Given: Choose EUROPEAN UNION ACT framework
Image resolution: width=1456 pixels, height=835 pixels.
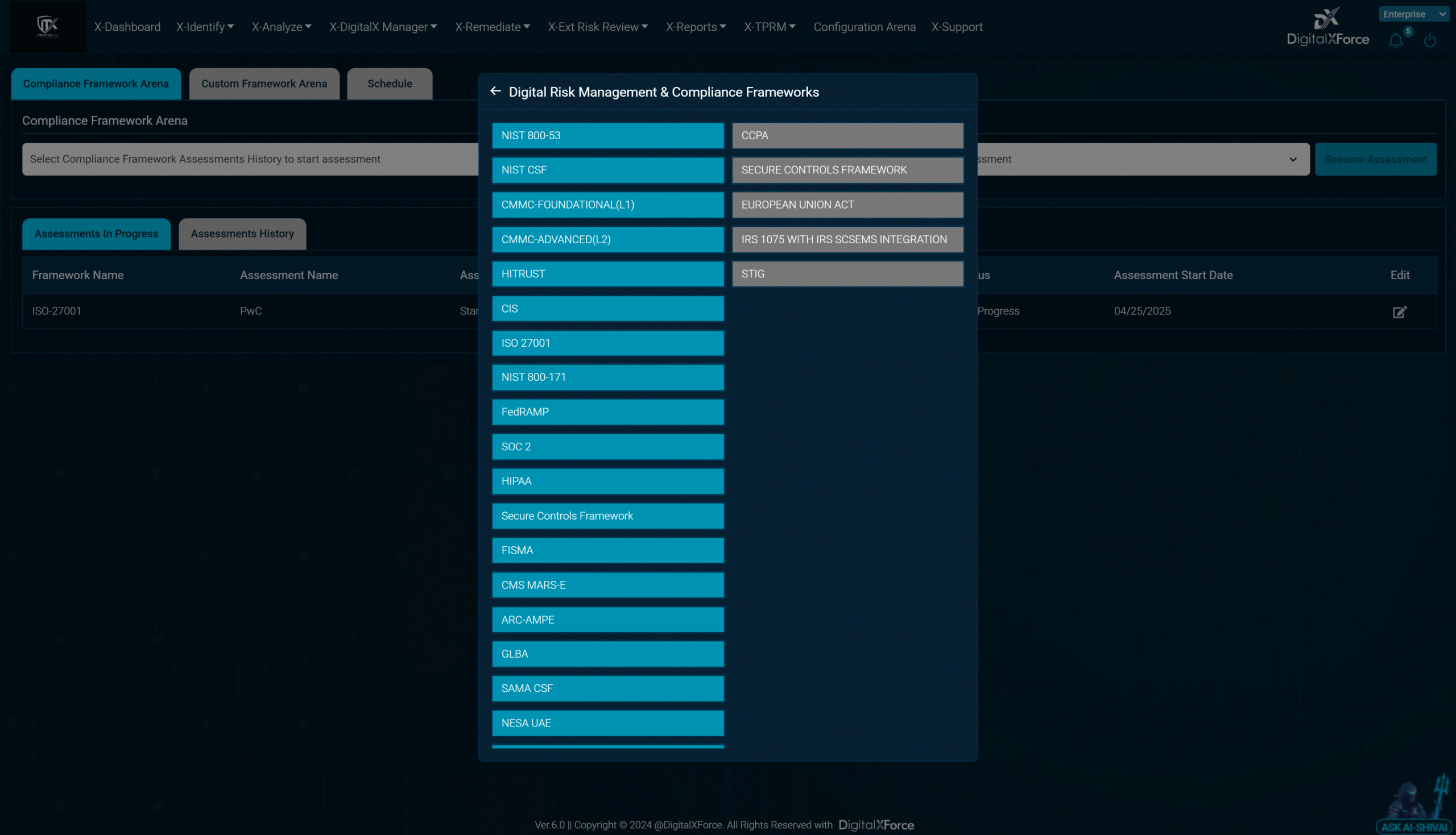Looking at the screenshot, I should click(x=847, y=205).
